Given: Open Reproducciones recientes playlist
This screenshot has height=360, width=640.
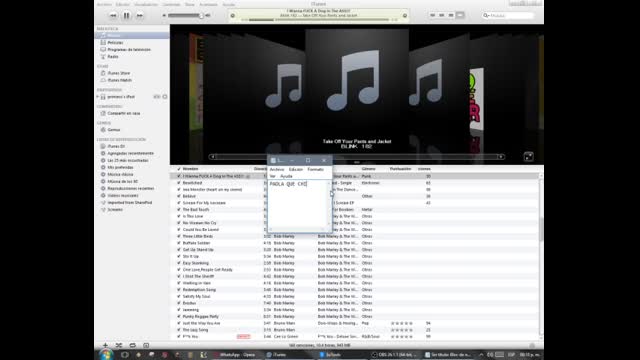Looking at the screenshot, I should pos(132,188).
